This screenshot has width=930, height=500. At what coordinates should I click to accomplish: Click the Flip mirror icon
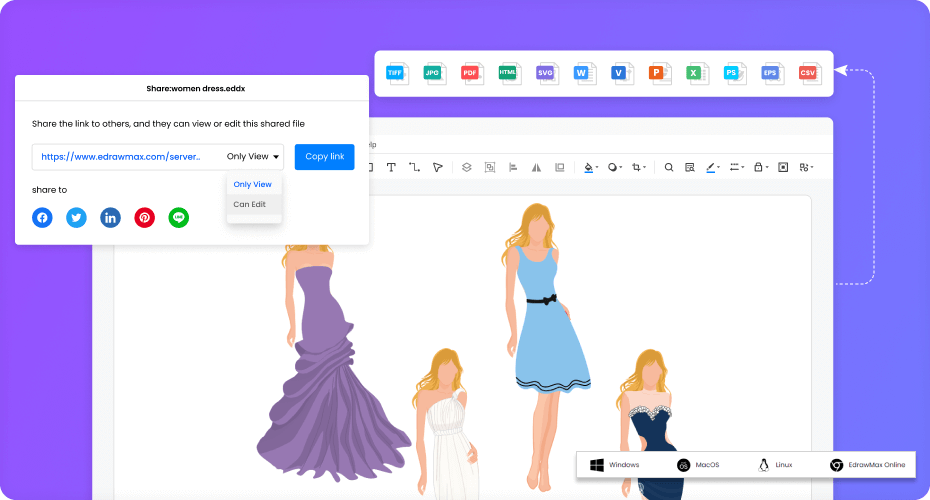coord(536,167)
